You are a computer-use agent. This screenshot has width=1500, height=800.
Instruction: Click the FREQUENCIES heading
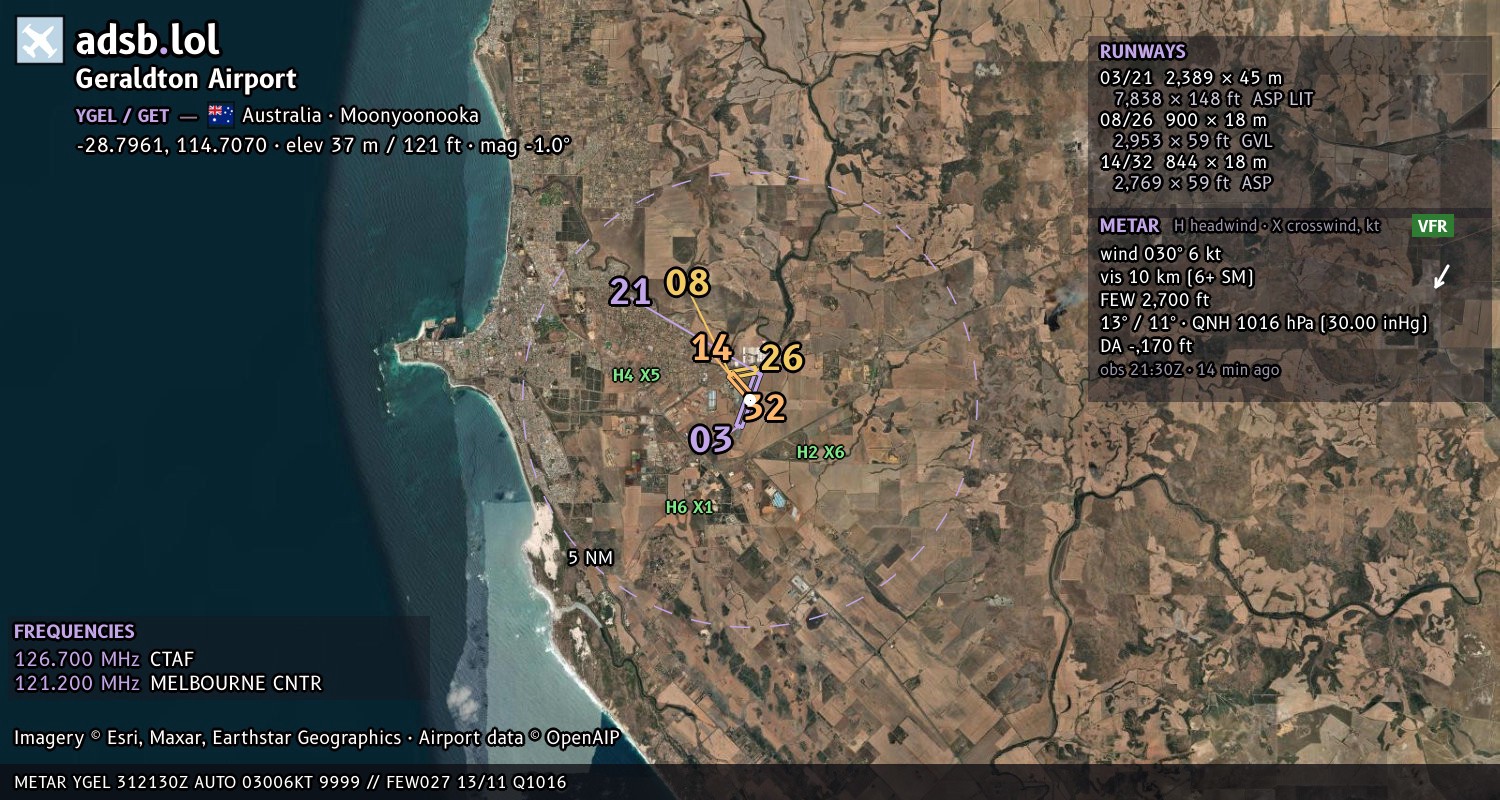(x=74, y=632)
